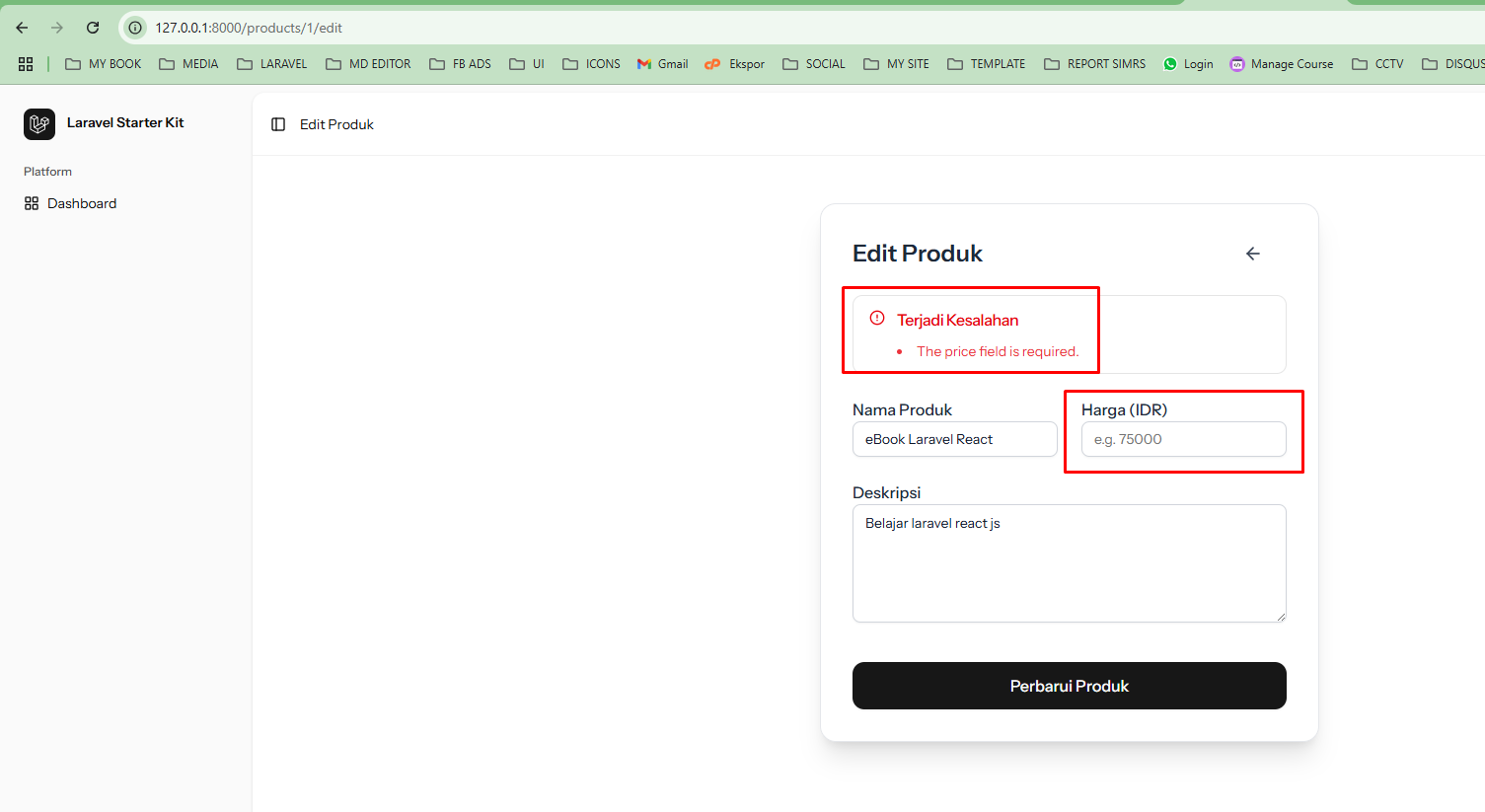1485x812 pixels.
Task: Open the LARAVEL bookmarks folder
Action: (x=271, y=63)
